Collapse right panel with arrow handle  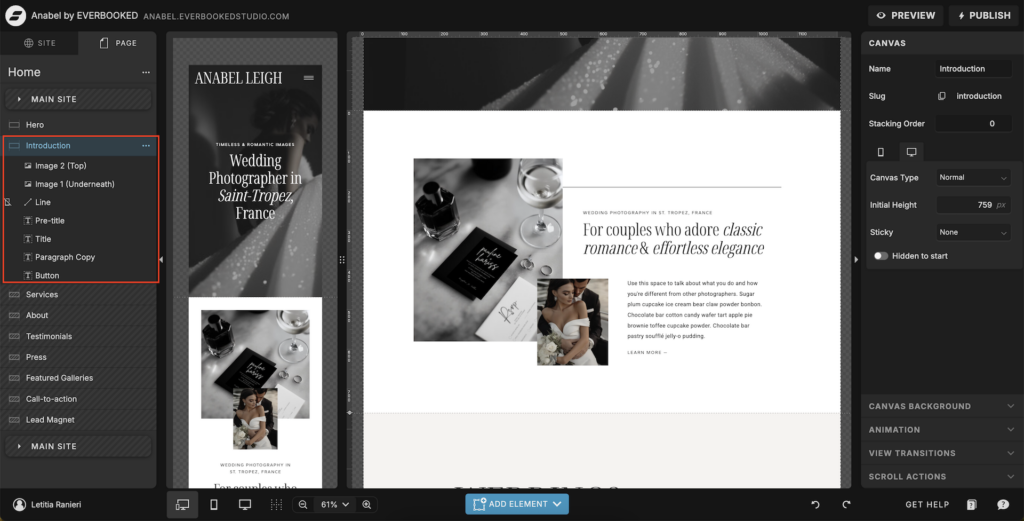point(856,260)
